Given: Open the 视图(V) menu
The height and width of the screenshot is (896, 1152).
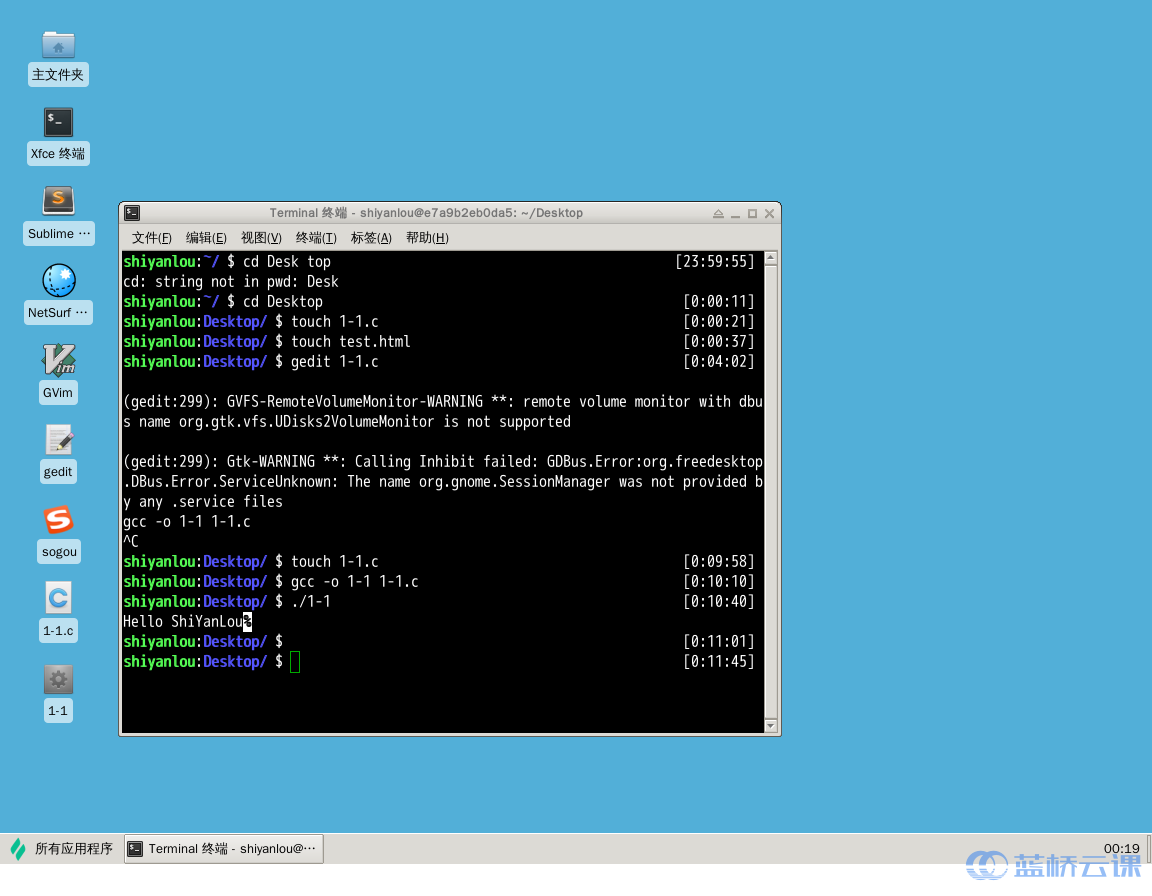Looking at the screenshot, I should coord(261,238).
